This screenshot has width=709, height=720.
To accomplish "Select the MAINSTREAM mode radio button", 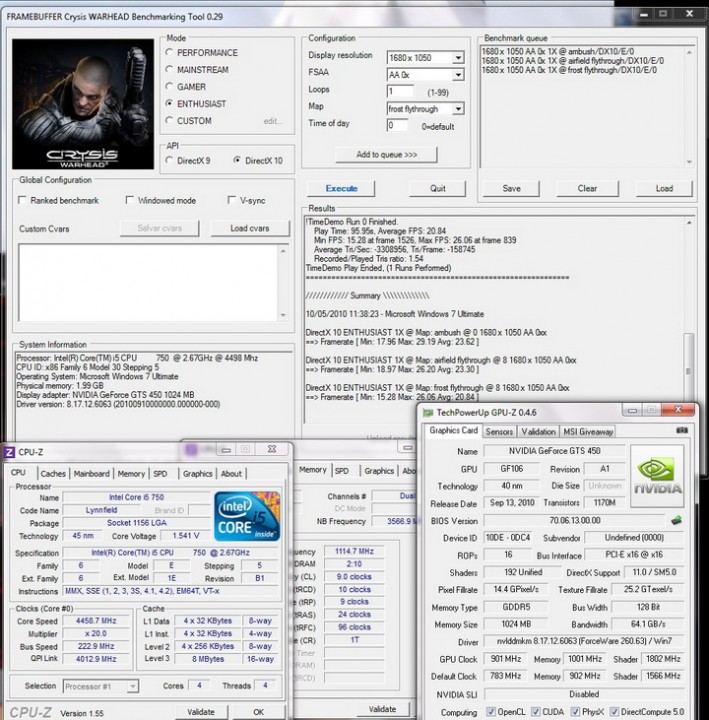I will [x=169, y=69].
